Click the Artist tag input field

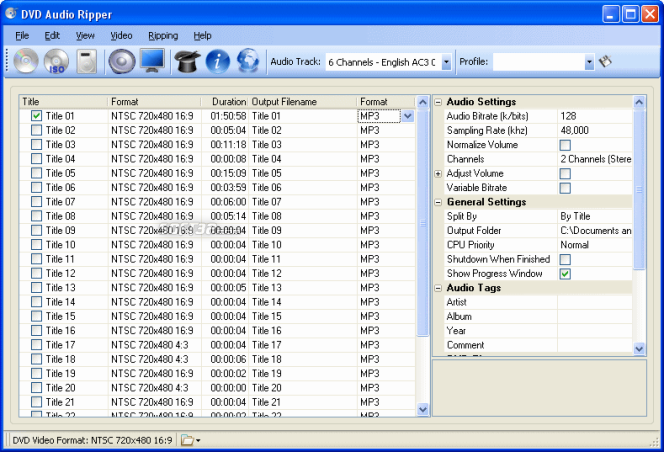(595, 302)
